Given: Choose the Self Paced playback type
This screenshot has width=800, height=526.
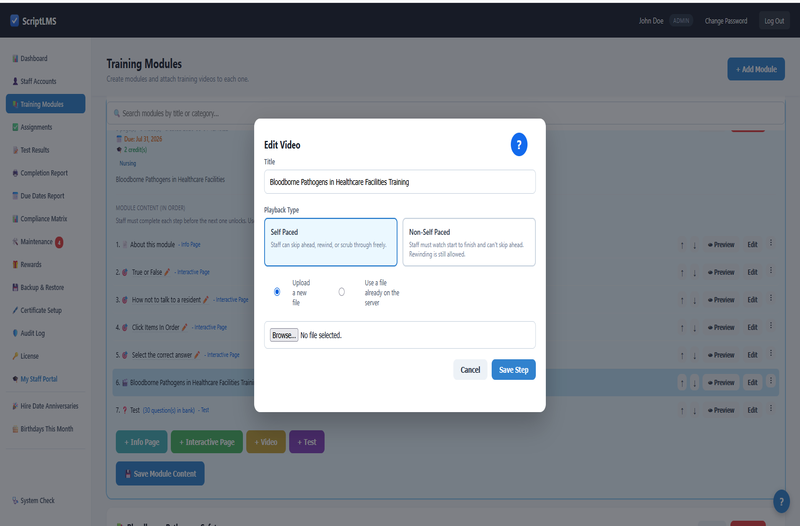Looking at the screenshot, I should (x=331, y=242).
